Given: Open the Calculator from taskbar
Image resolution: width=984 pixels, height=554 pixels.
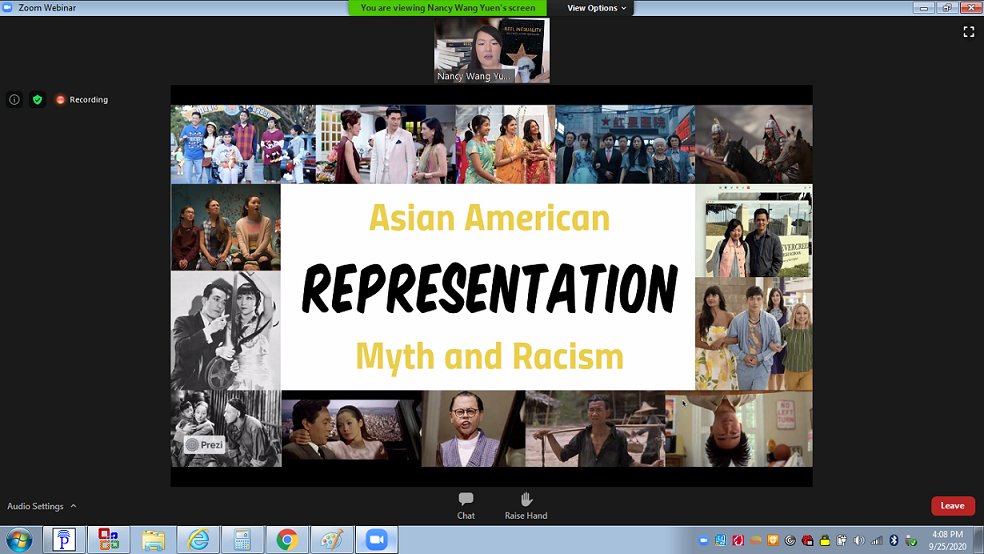Looking at the screenshot, I should (242, 540).
